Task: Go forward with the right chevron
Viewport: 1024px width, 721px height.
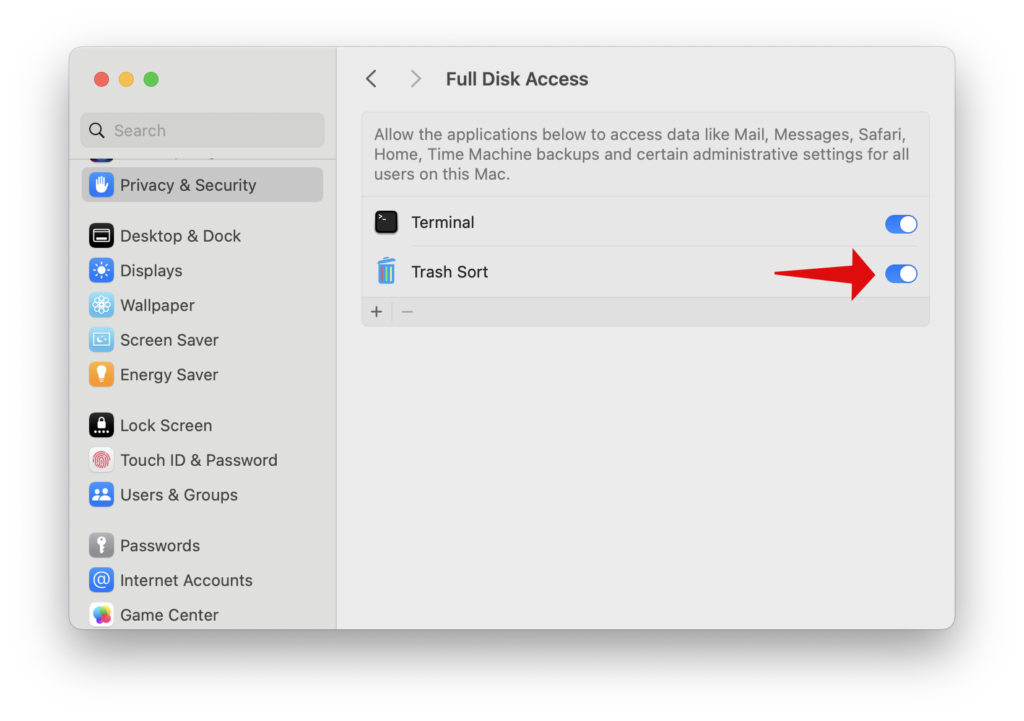Action: pos(415,79)
